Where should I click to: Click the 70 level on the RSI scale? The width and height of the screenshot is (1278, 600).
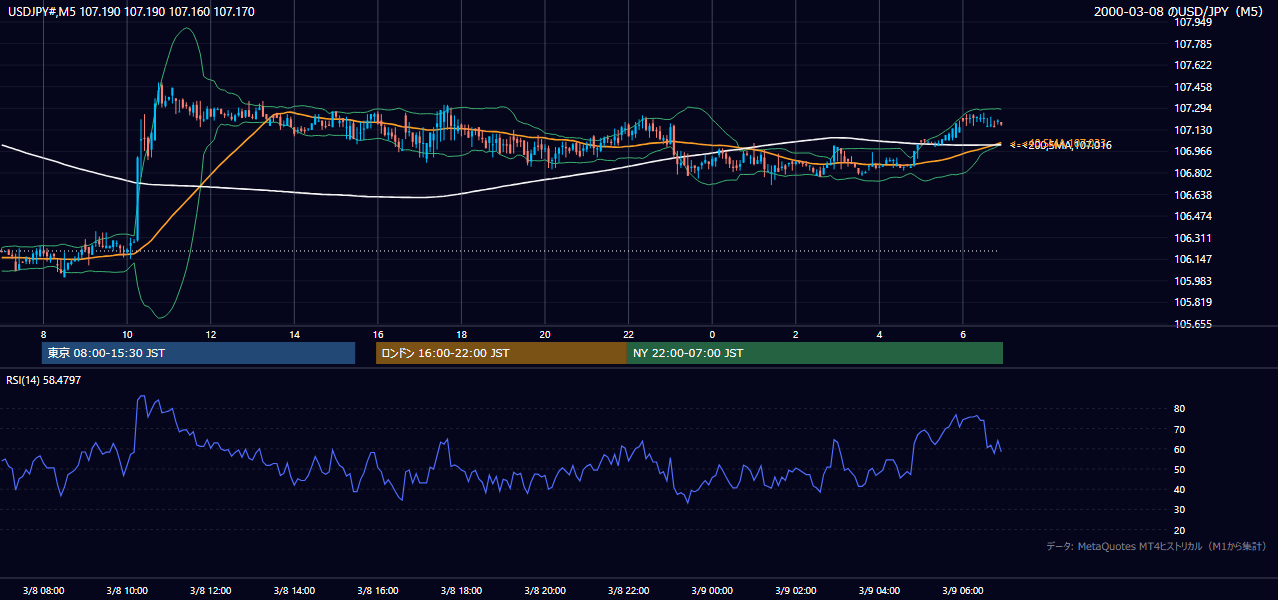pos(1180,429)
